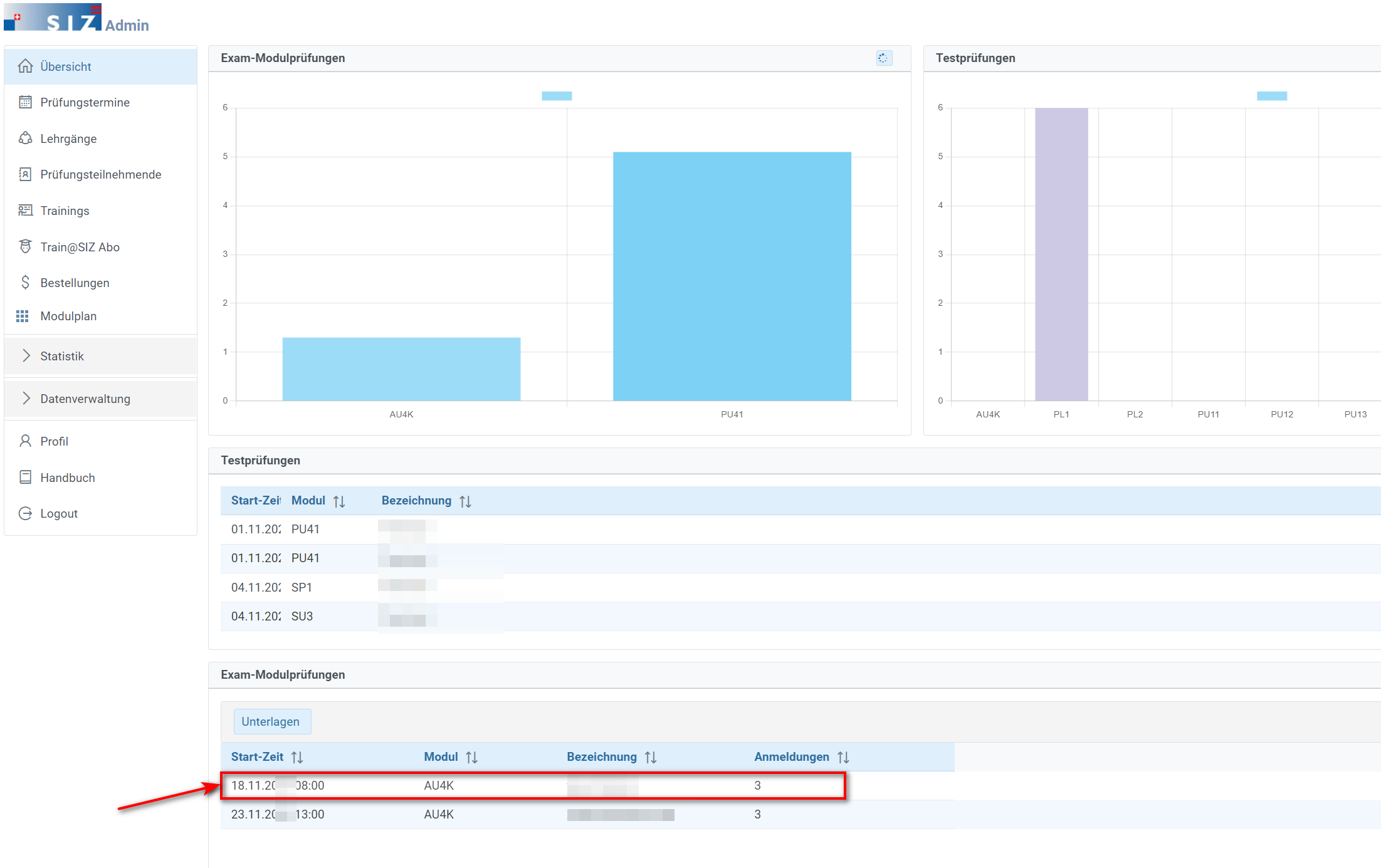
Task: Sort Testprüfungen table by Bezeichnung
Action: (465, 501)
